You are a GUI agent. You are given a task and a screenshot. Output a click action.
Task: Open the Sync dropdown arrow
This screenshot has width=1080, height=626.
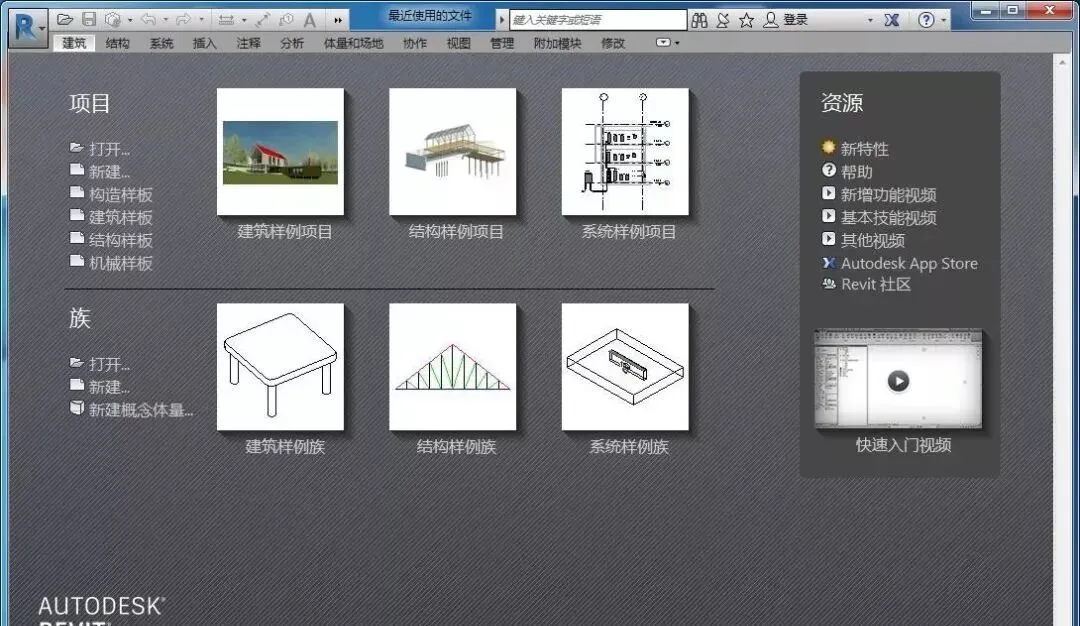[x=130, y=20]
